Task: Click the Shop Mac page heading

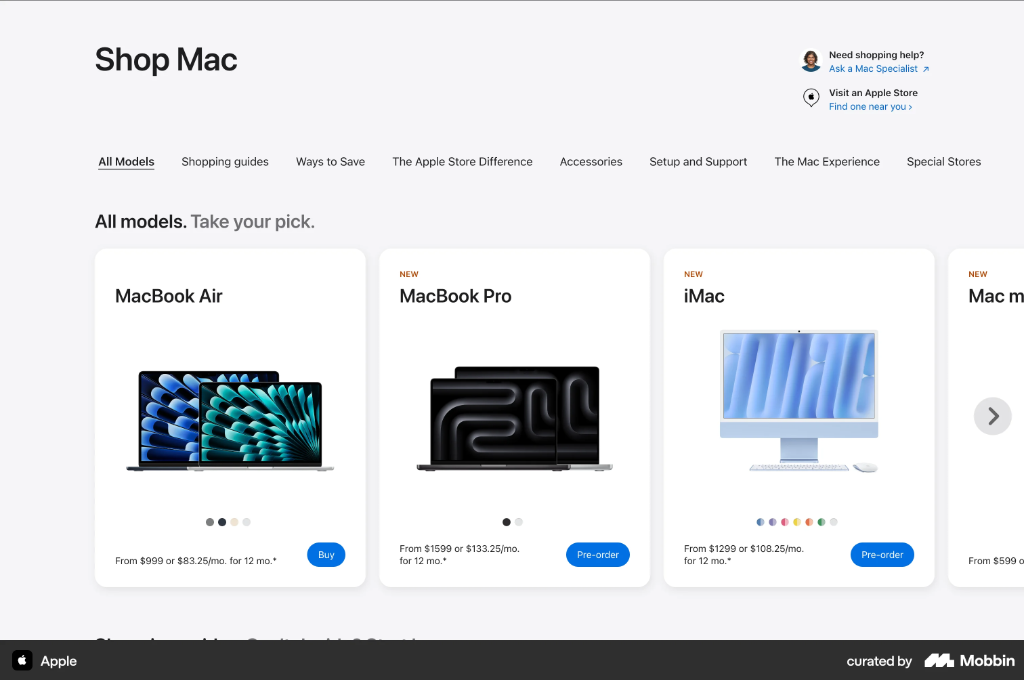Action: [166, 59]
